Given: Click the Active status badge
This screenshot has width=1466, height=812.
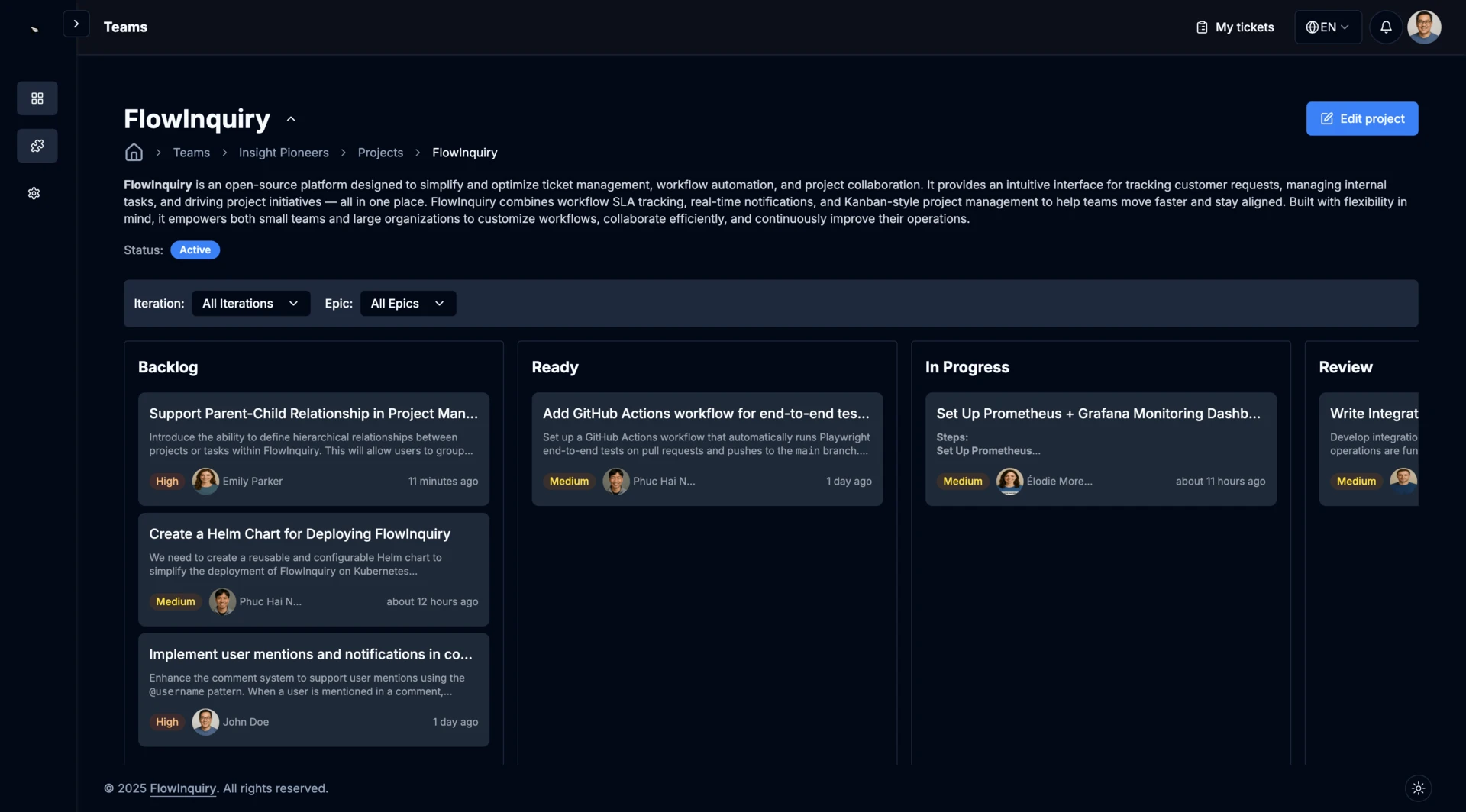Looking at the screenshot, I should [x=195, y=250].
